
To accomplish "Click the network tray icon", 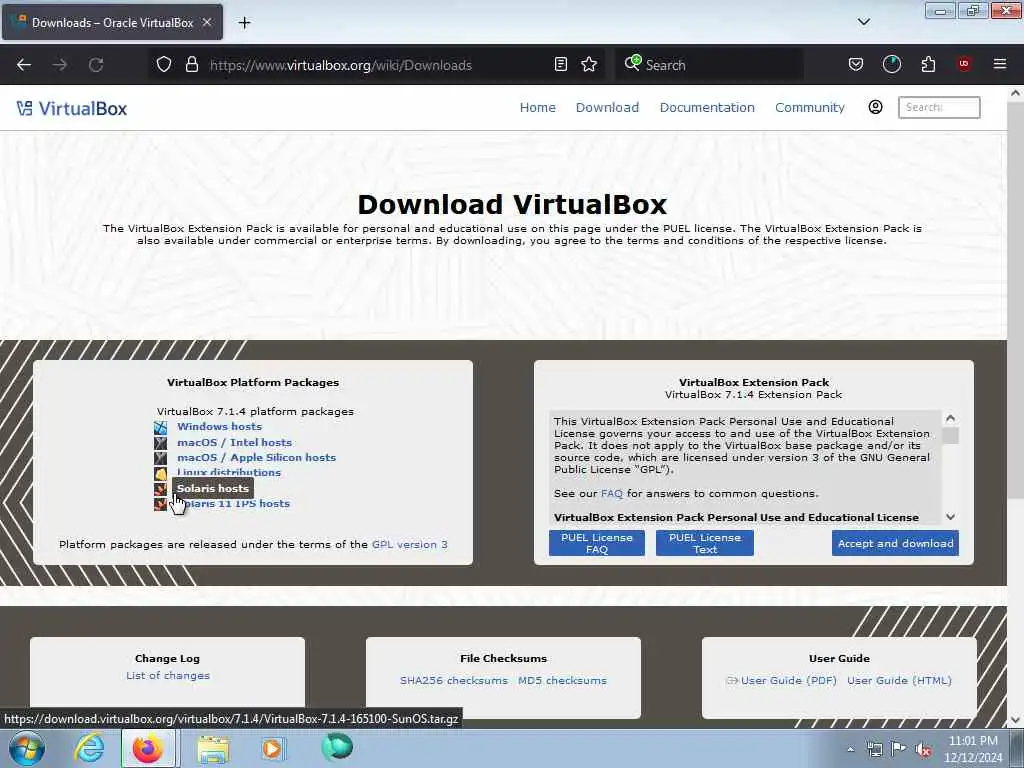I will coord(874,749).
